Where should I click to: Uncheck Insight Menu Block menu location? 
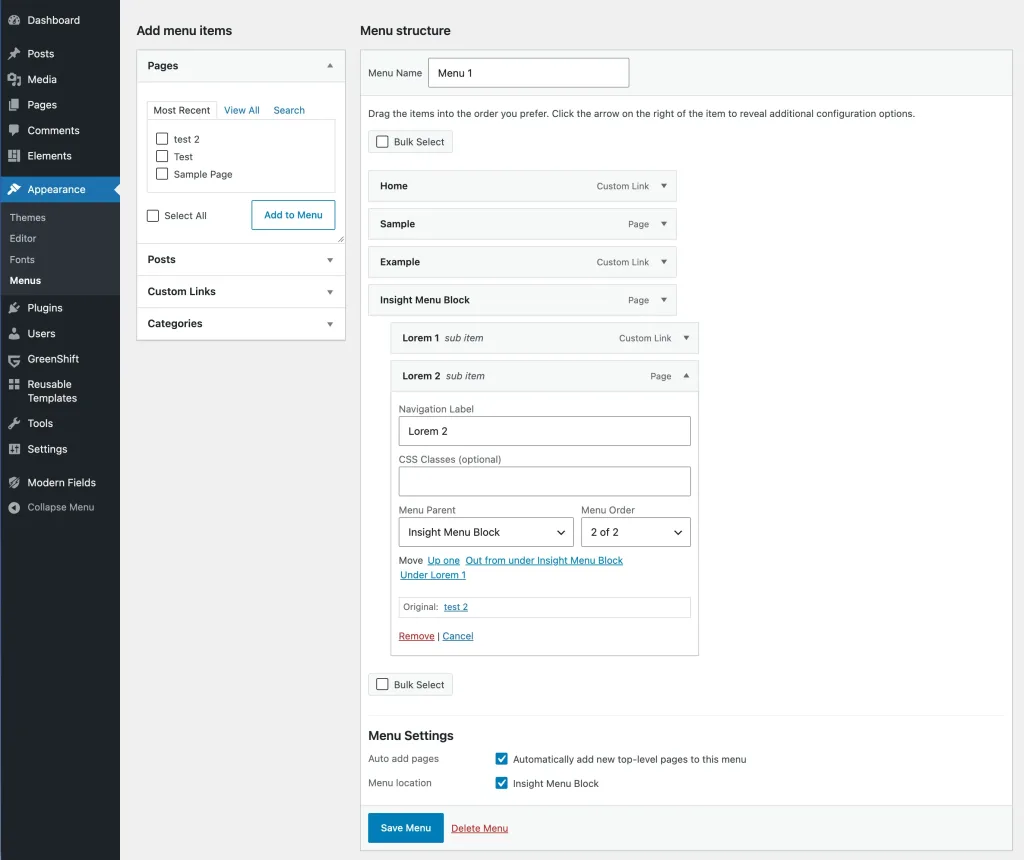[501, 783]
